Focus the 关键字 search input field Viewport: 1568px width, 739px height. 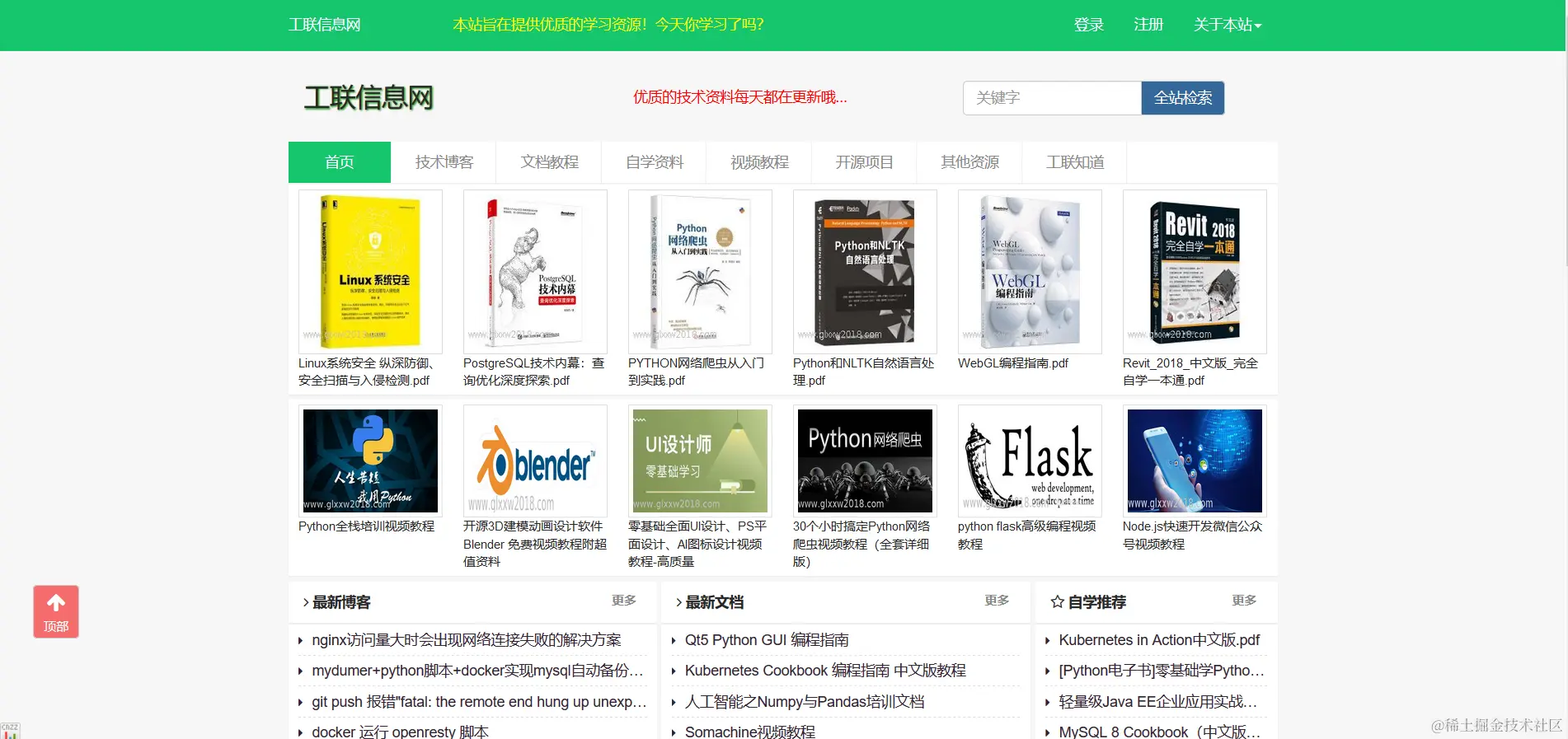(1052, 98)
